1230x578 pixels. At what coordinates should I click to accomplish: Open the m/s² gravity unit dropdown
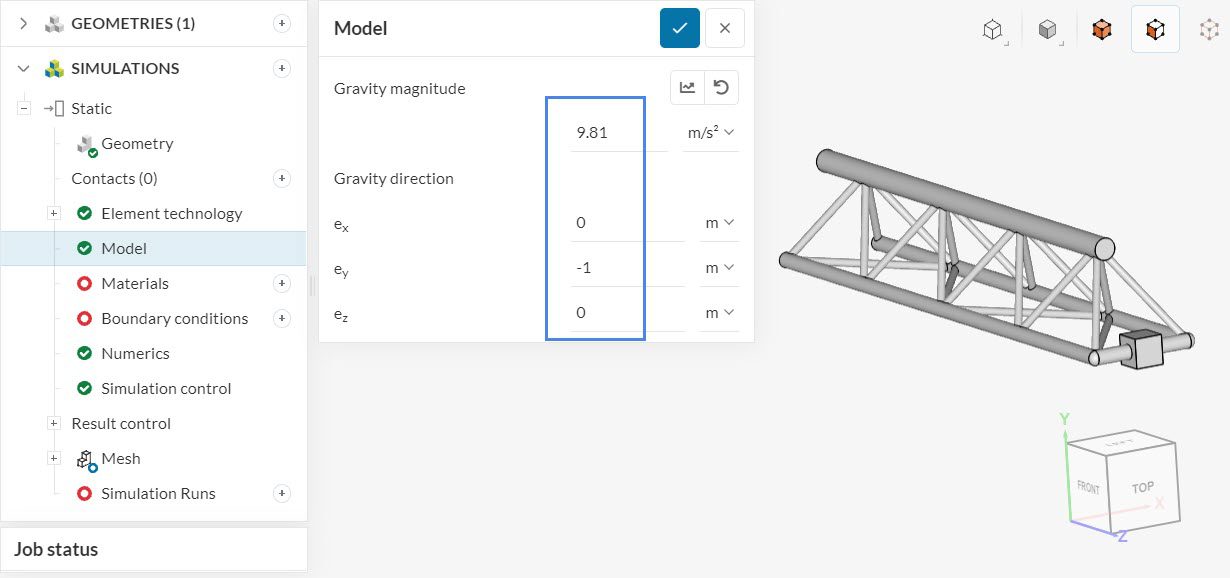[x=711, y=132]
